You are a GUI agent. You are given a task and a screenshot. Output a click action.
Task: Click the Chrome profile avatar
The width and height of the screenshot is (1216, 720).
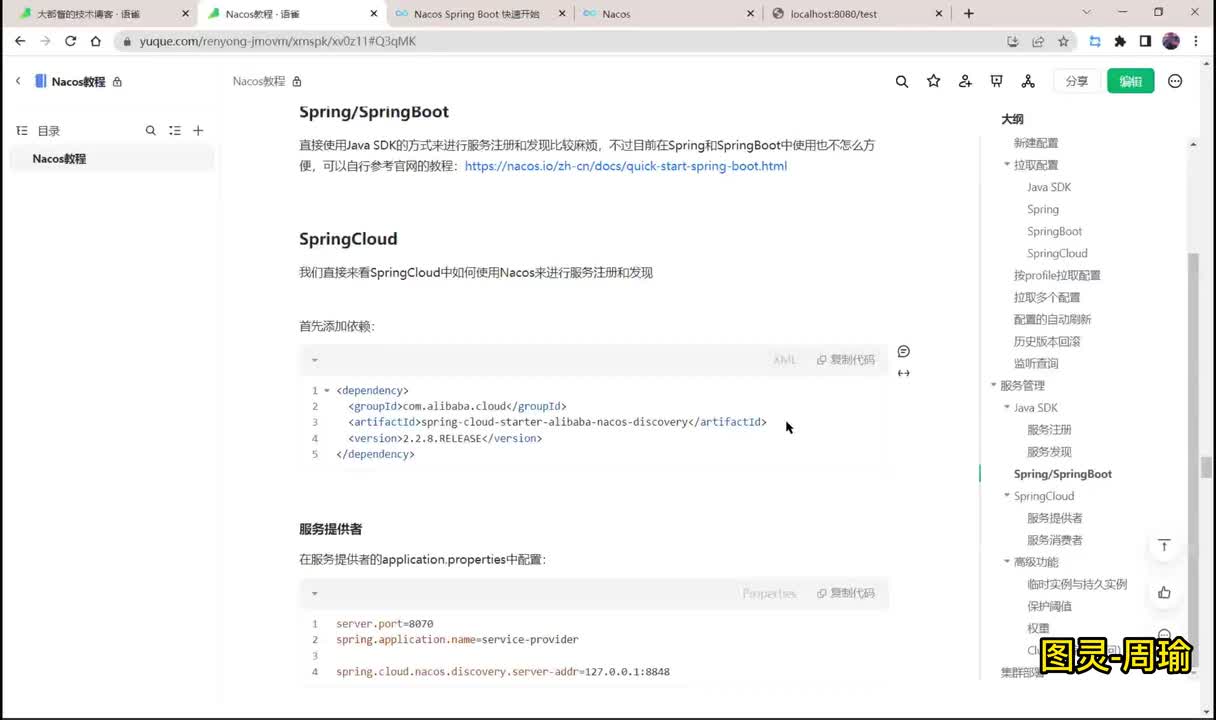1171,41
